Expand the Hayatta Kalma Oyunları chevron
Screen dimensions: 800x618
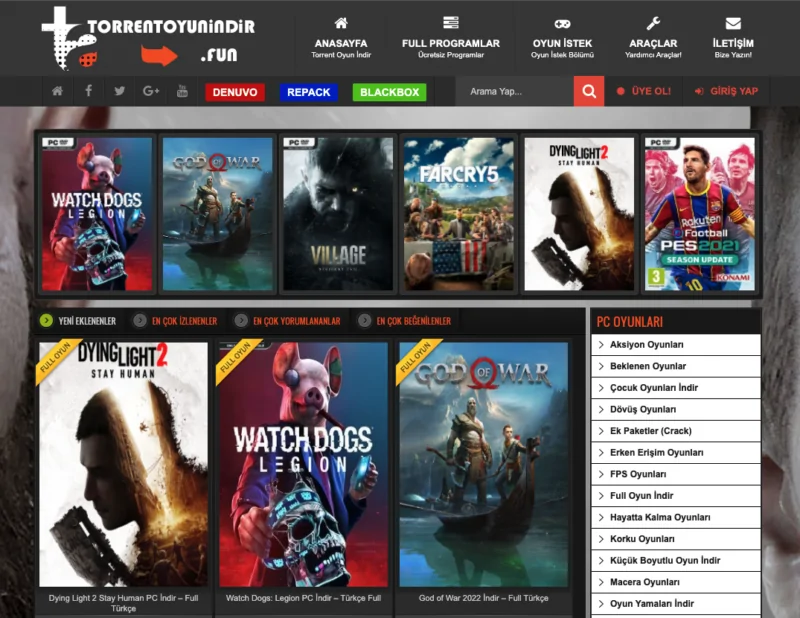pyautogui.click(x=601, y=517)
